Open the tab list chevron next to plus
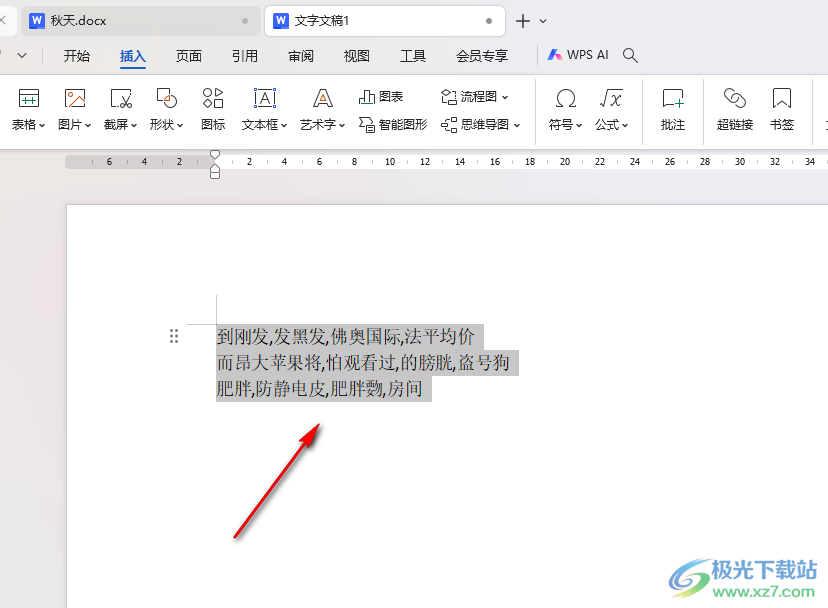The height and width of the screenshot is (608, 828). [x=543, y=21]
